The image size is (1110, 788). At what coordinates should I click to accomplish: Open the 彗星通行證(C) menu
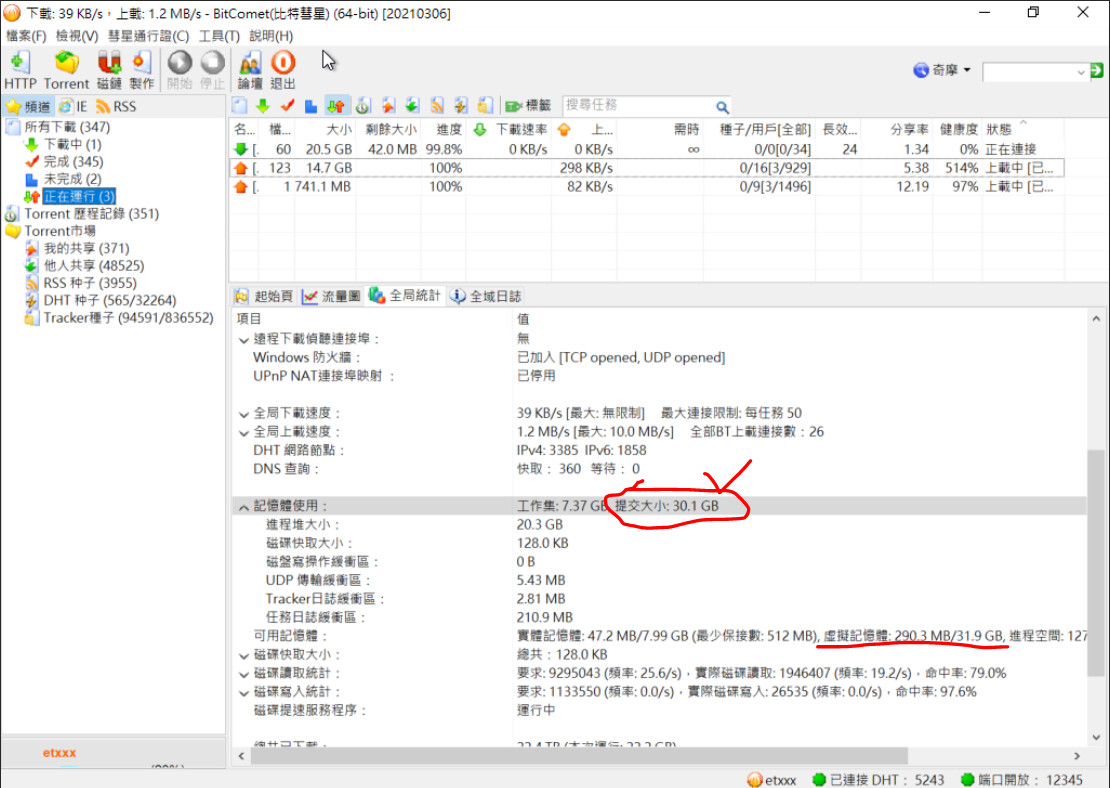coord(149,35)
